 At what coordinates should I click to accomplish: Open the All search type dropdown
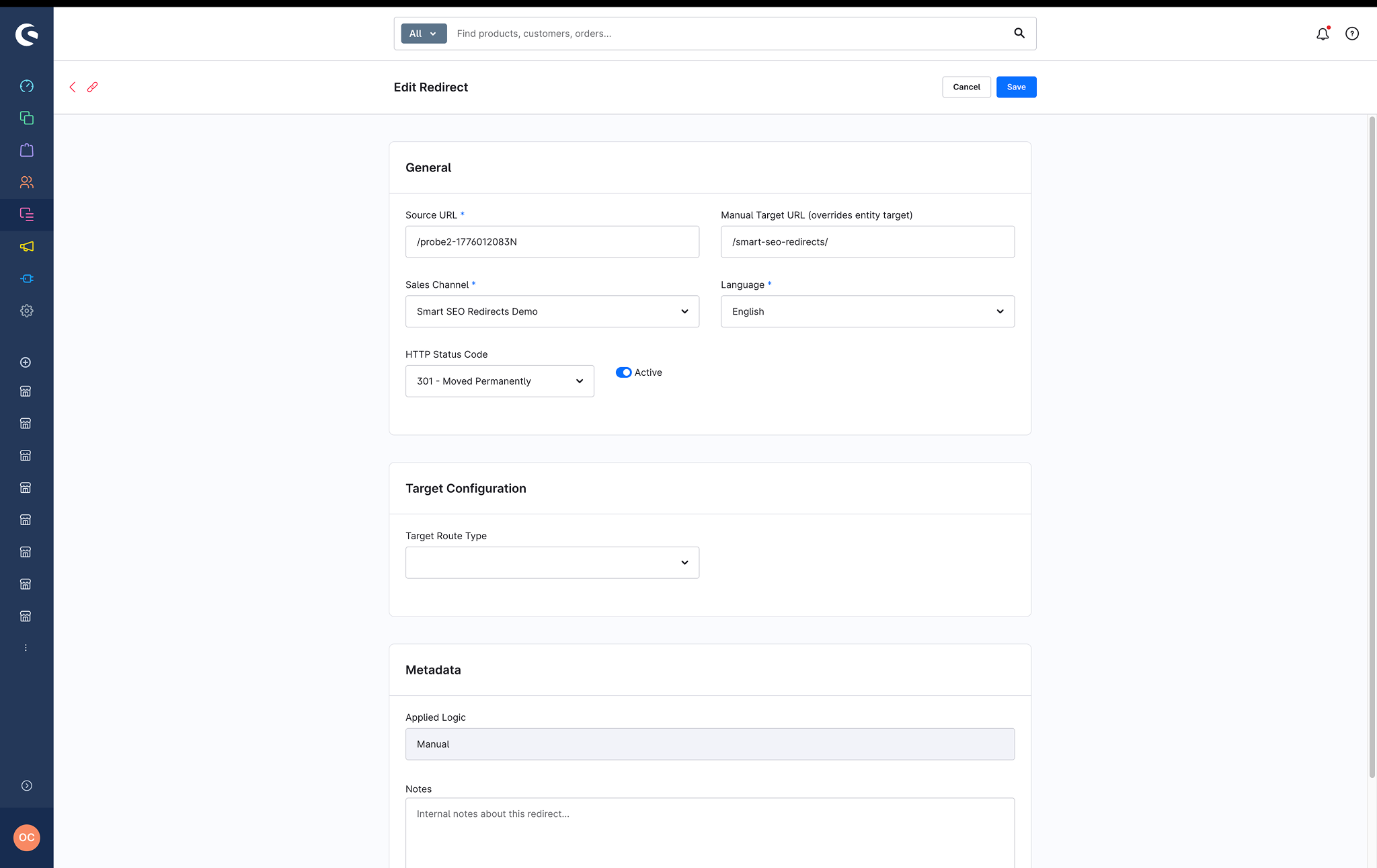[424, 34]
